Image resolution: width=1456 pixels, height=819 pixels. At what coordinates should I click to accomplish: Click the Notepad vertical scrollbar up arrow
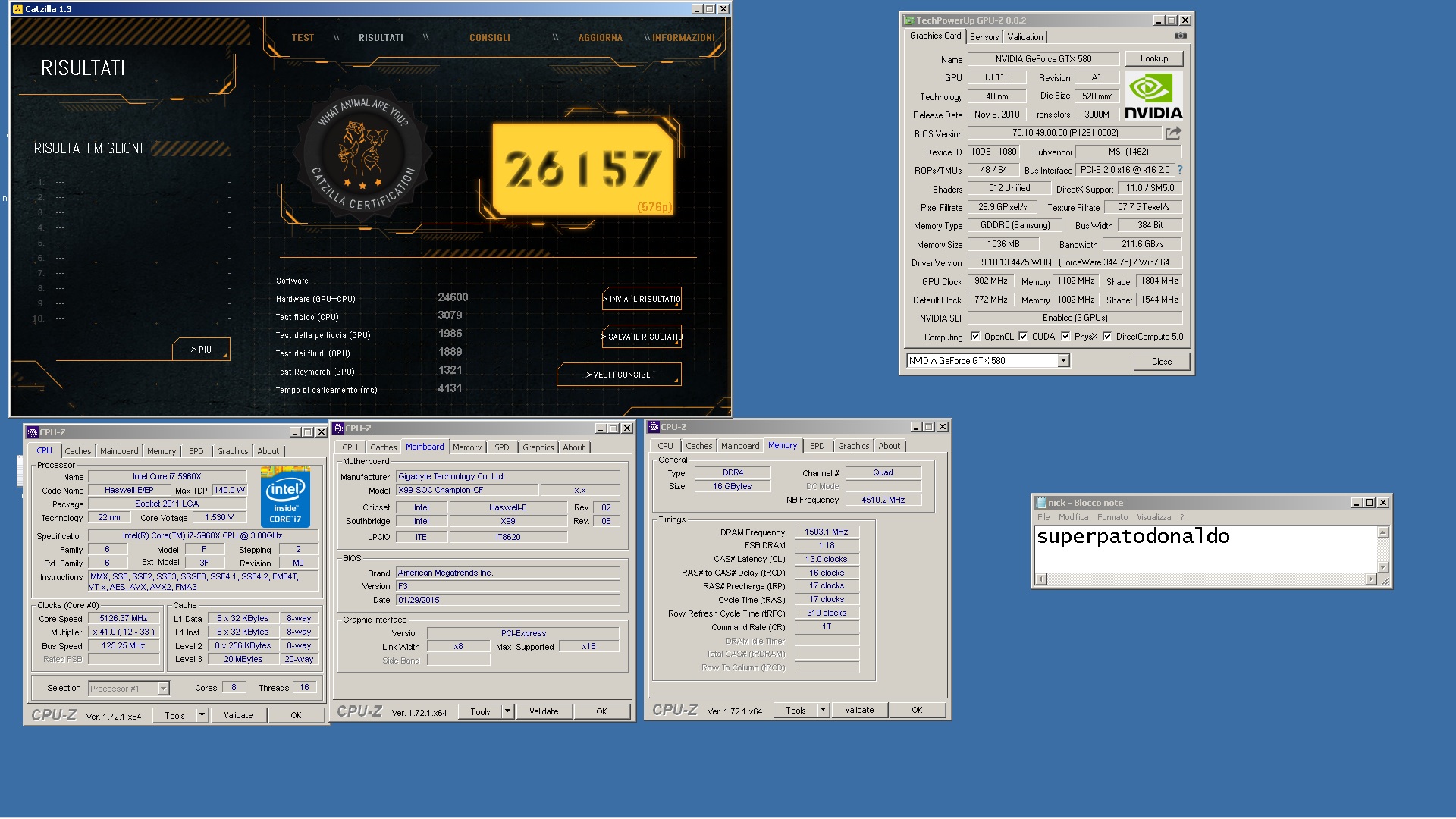[x=1382, y=532]
